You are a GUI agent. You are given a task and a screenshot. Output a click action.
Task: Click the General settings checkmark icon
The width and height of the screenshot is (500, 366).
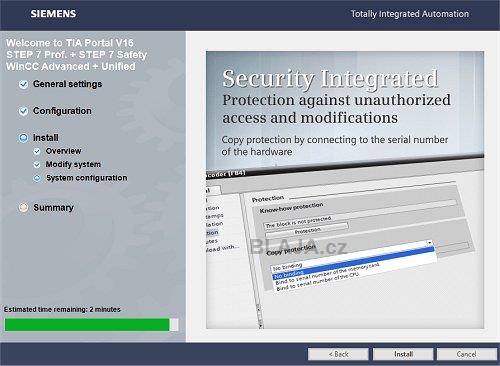pos(23,84)
